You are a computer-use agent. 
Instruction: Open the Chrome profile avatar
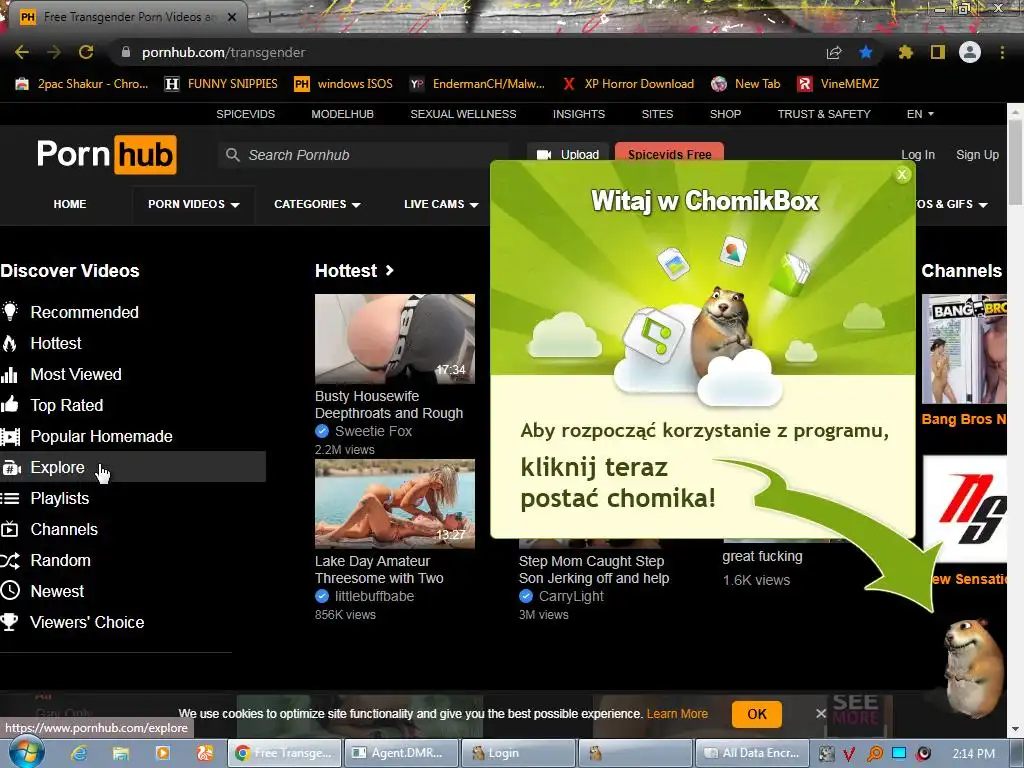coord(970,52)
